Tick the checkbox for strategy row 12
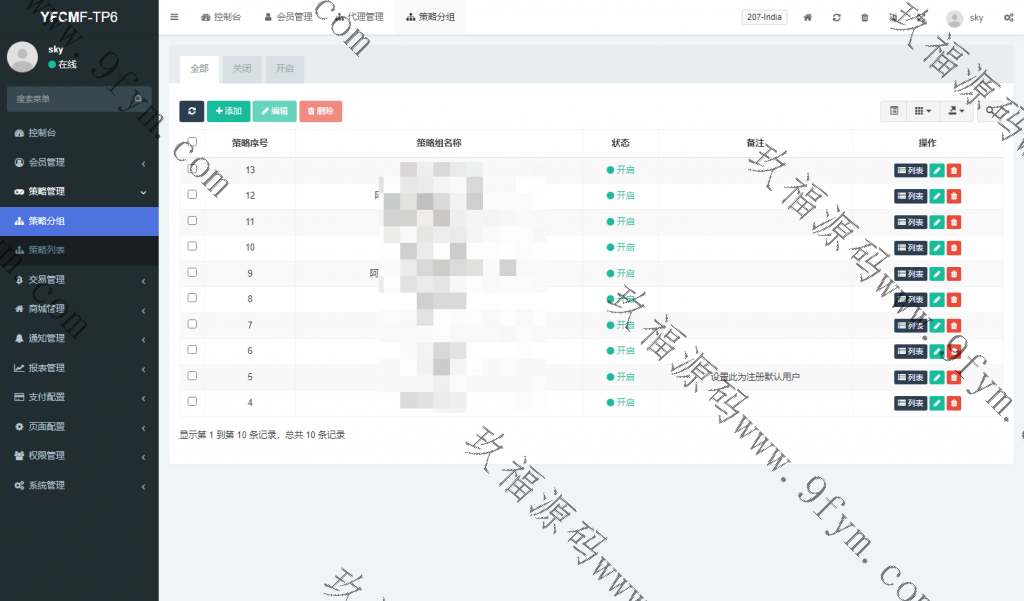 click(x=192, y=195)
